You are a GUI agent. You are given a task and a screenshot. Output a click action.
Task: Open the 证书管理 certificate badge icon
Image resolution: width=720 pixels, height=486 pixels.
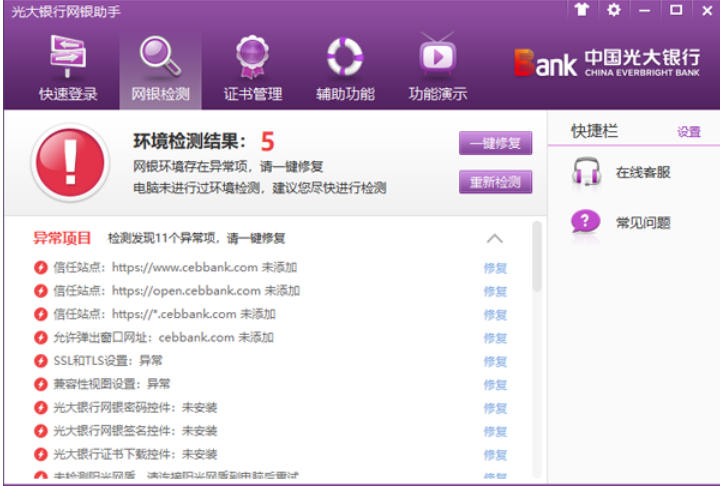coord(252,57)
